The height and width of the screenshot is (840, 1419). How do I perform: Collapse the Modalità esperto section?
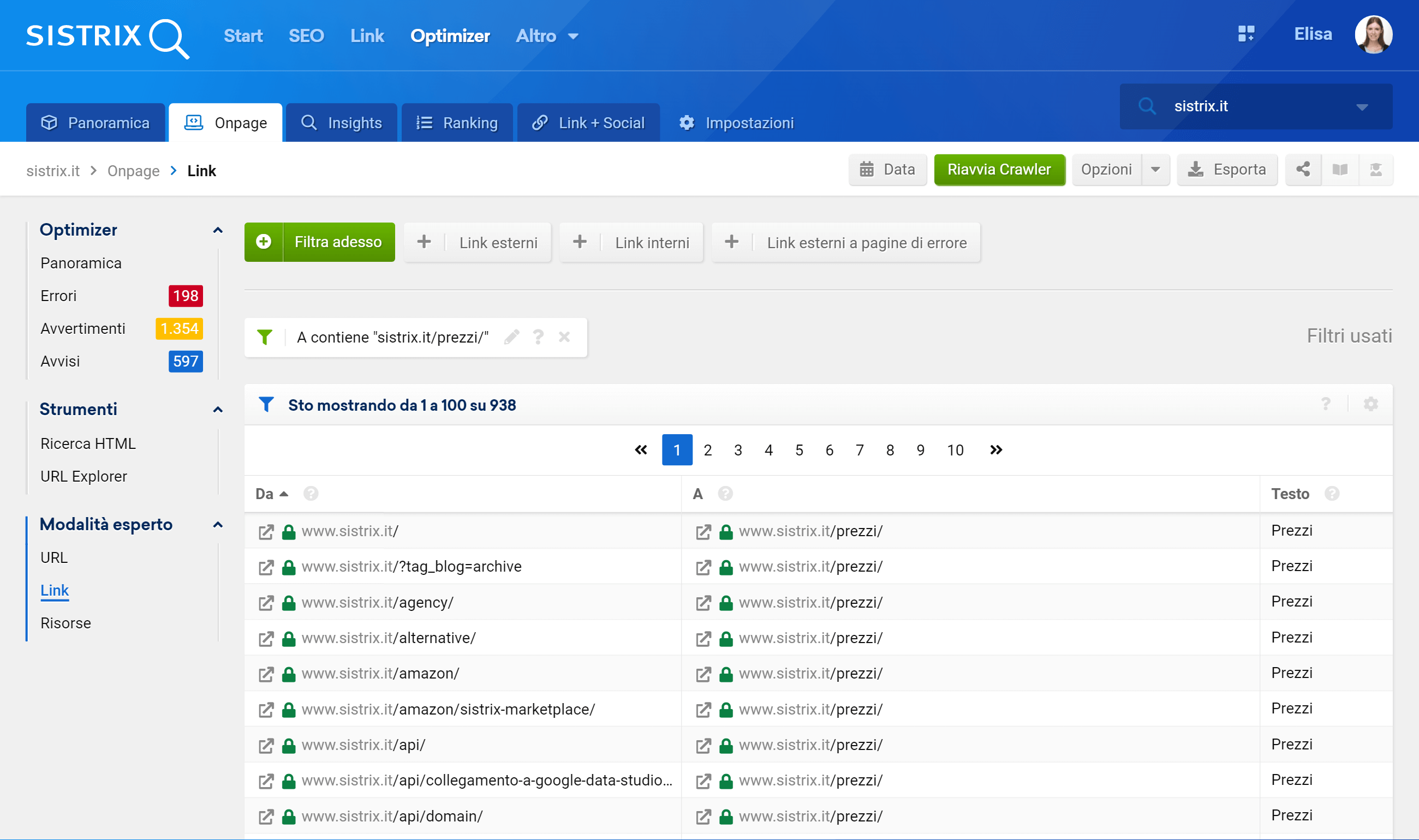point(217,525)
